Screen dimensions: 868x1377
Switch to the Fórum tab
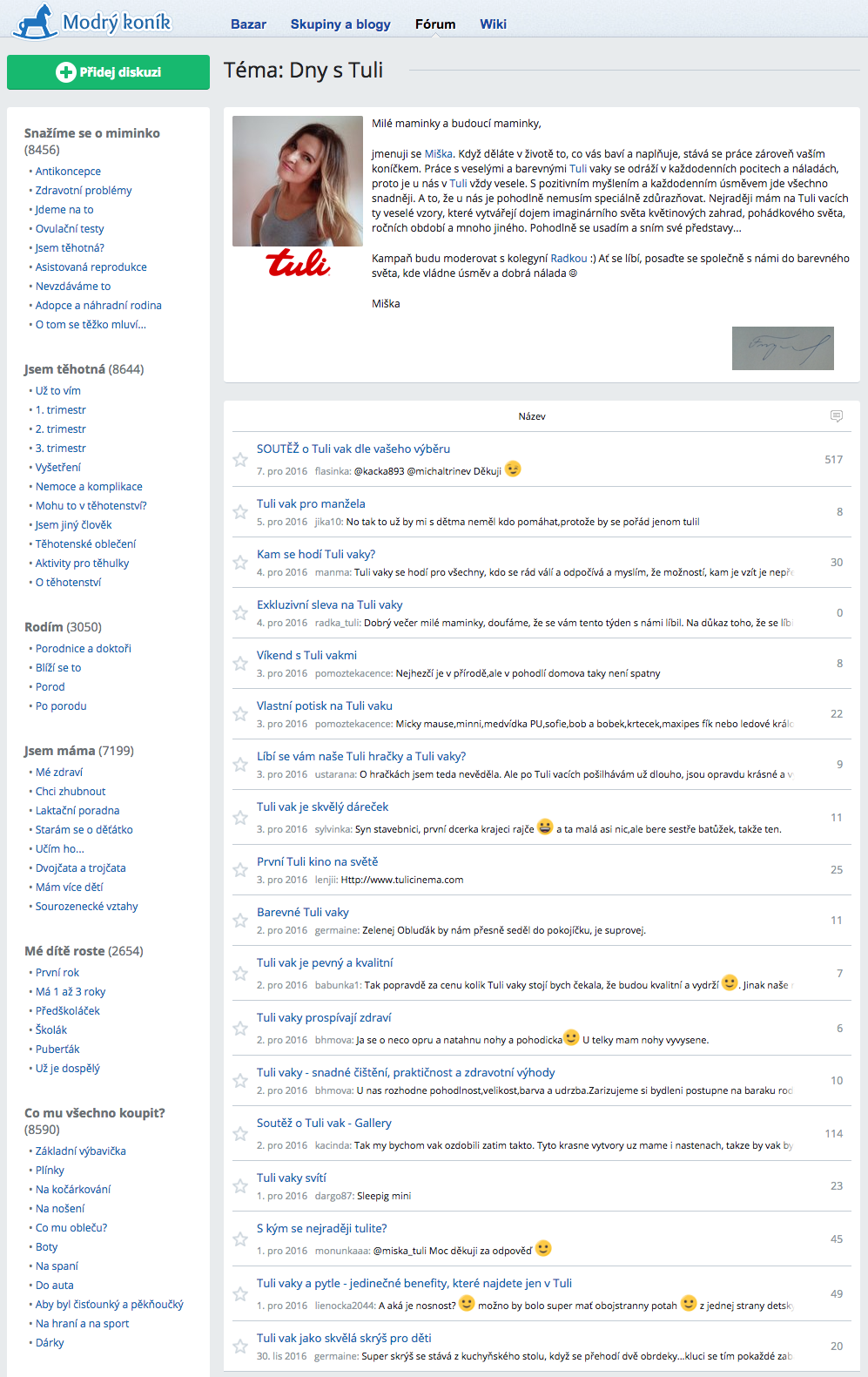[x=435, y=24]
